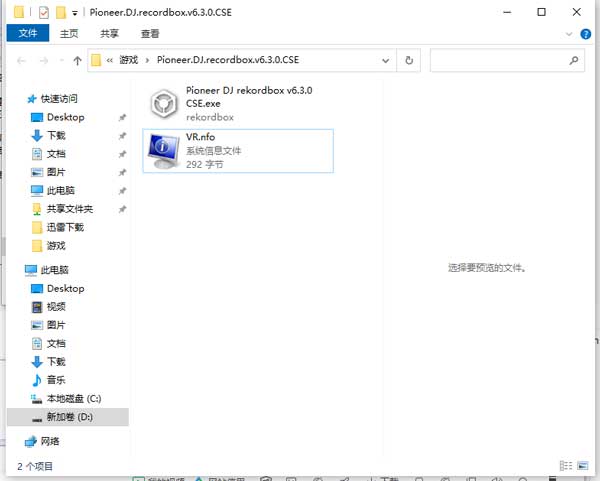Click the search magnifier icon

(574, 60)
